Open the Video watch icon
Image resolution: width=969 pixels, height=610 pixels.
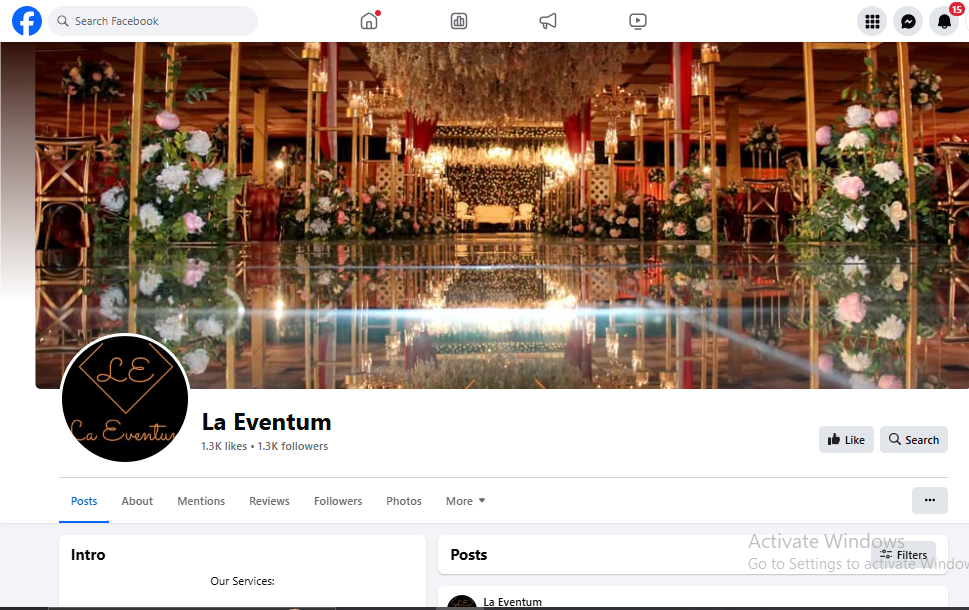click(637, 21)
